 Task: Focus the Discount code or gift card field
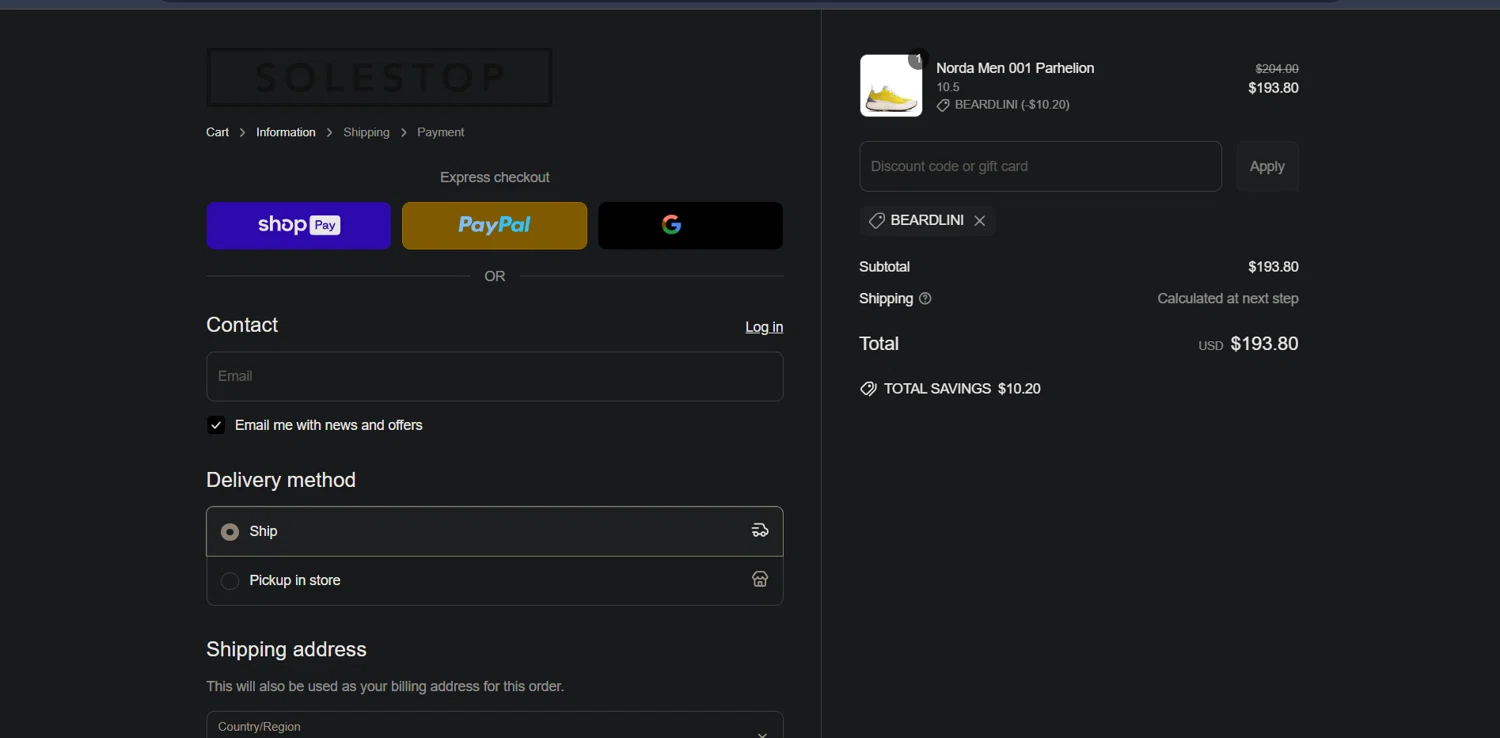[1040, 166]
